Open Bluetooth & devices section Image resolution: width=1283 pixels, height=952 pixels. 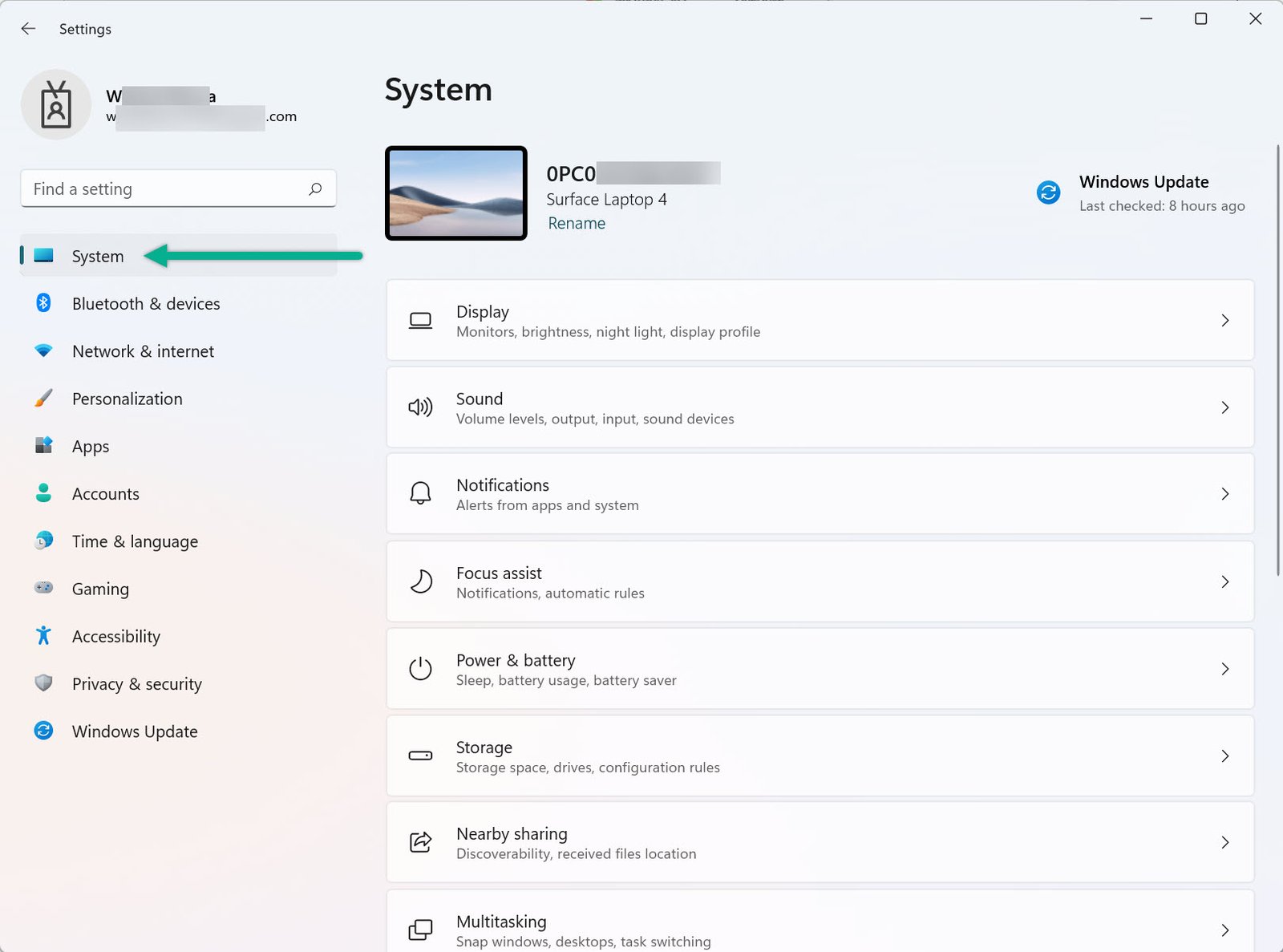(x=178, y=303)
